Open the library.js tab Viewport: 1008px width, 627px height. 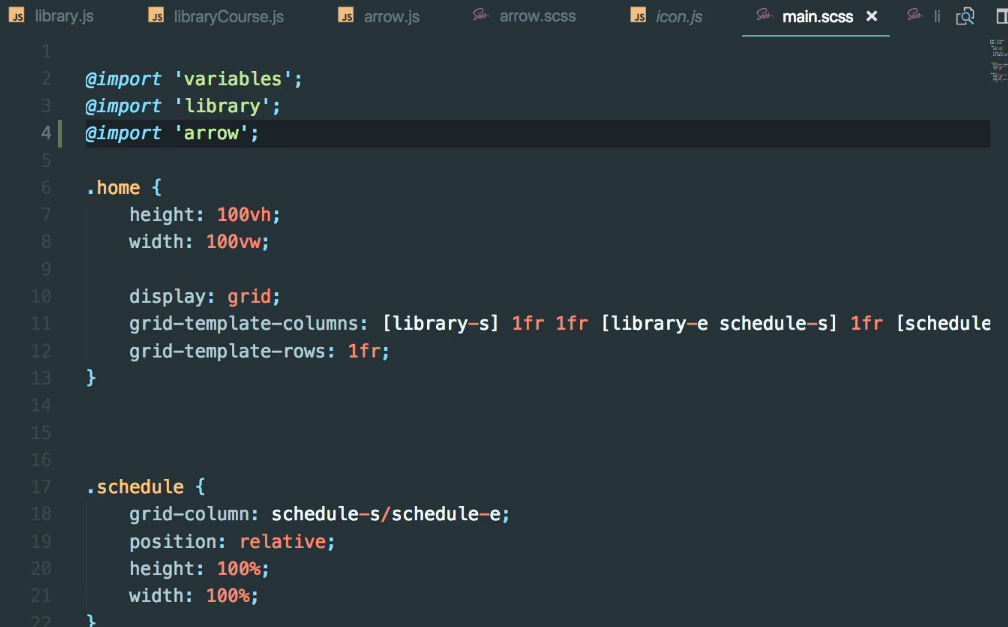pos(62,16)
